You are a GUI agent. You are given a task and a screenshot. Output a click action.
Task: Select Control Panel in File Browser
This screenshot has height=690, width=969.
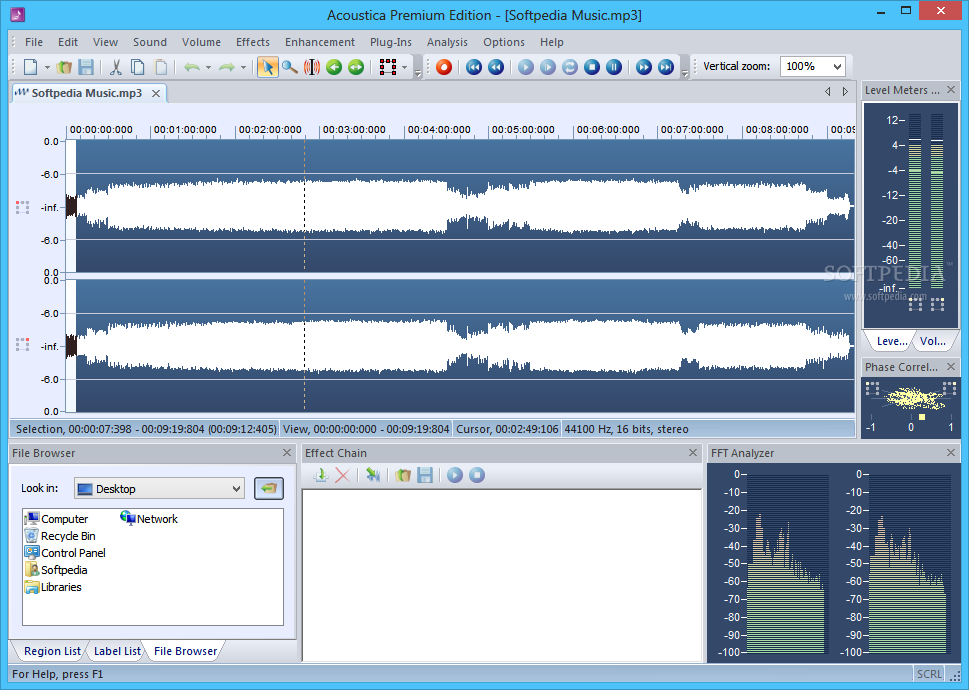click(x=66, y=553)
